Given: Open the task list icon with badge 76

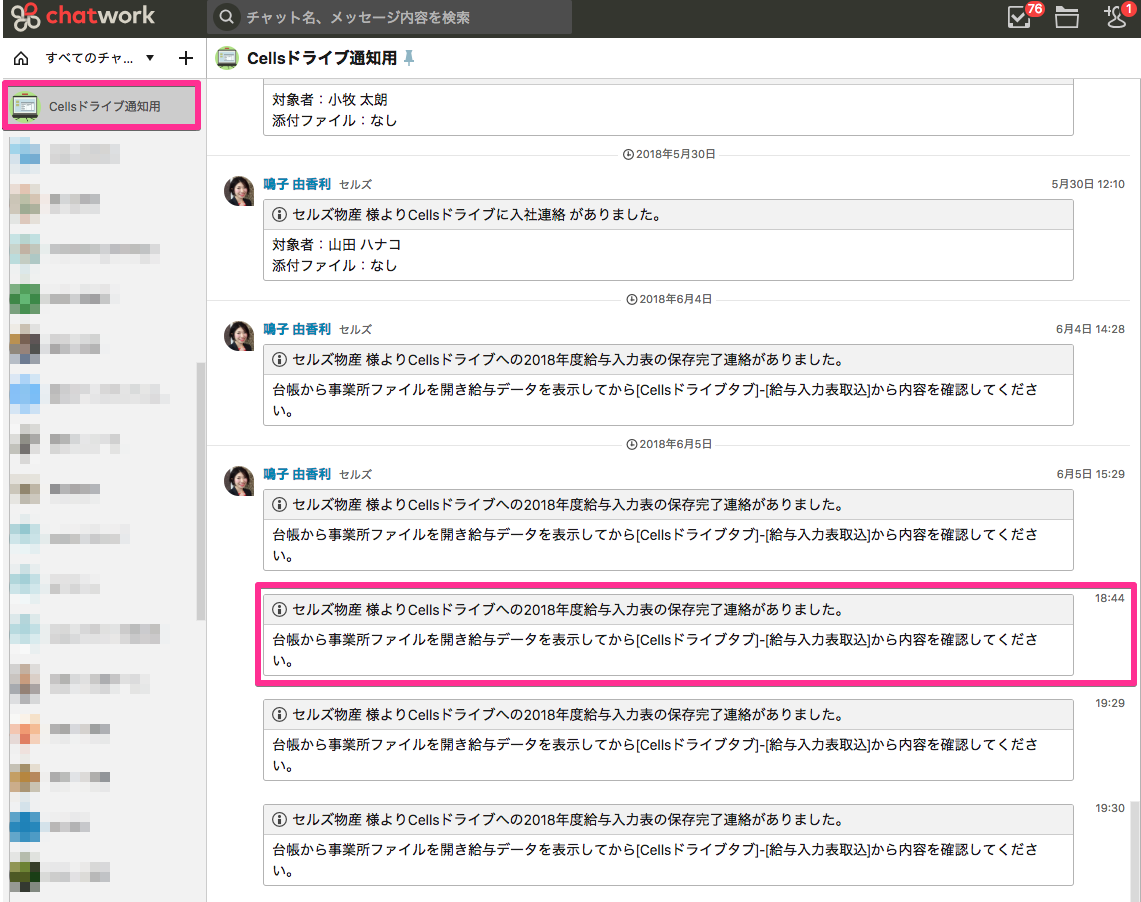Looking at the screenshot, I should (x=1019, y=16).
